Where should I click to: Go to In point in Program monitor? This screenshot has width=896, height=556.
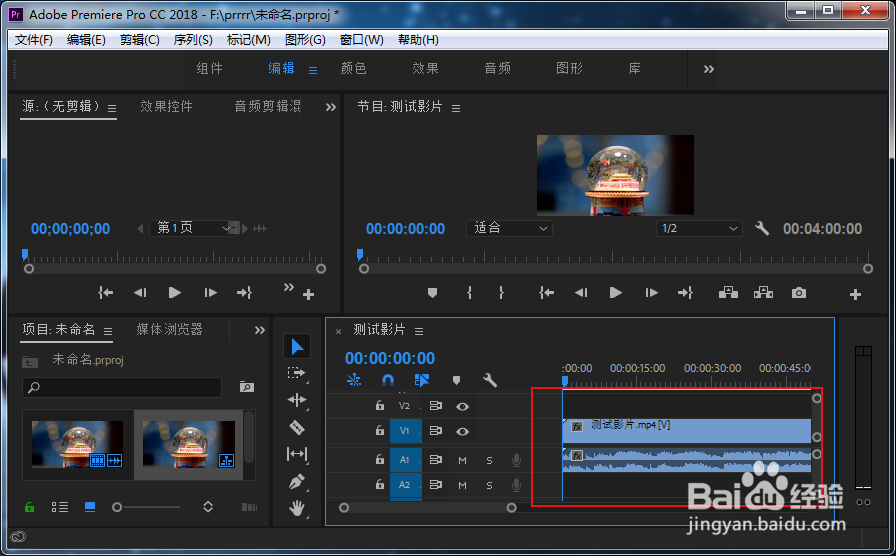pyautogui.click(x=546, y=293)
